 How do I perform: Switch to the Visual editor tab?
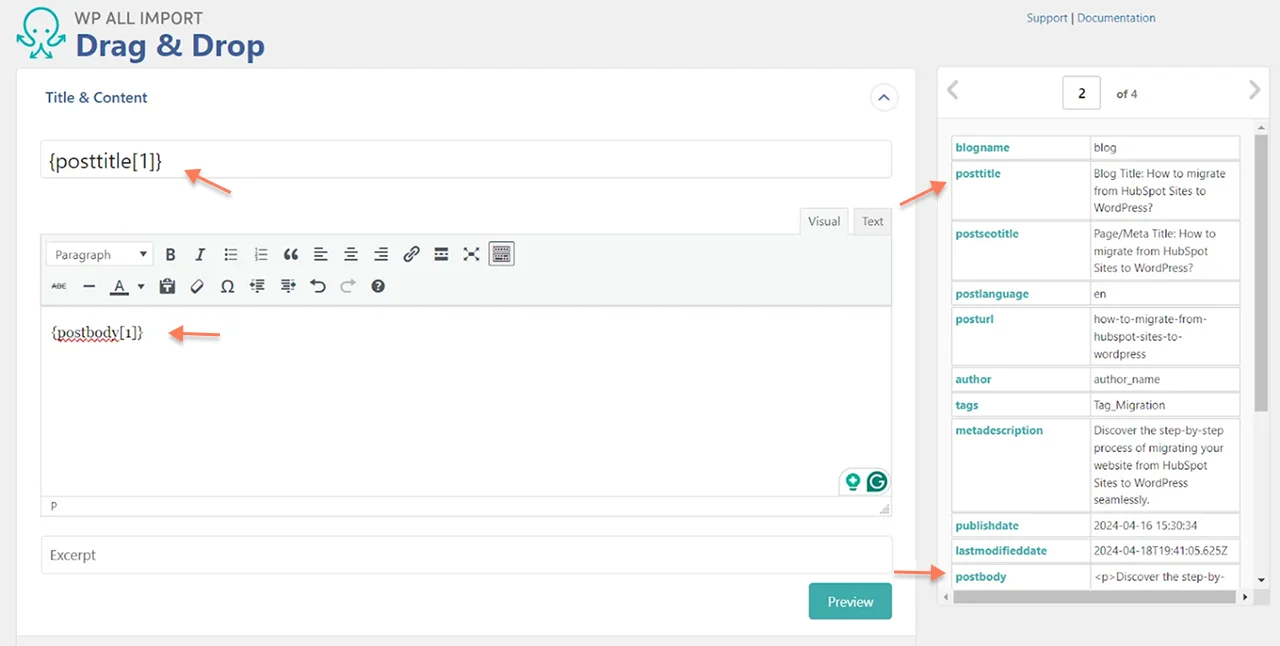(x=824, y=221)
